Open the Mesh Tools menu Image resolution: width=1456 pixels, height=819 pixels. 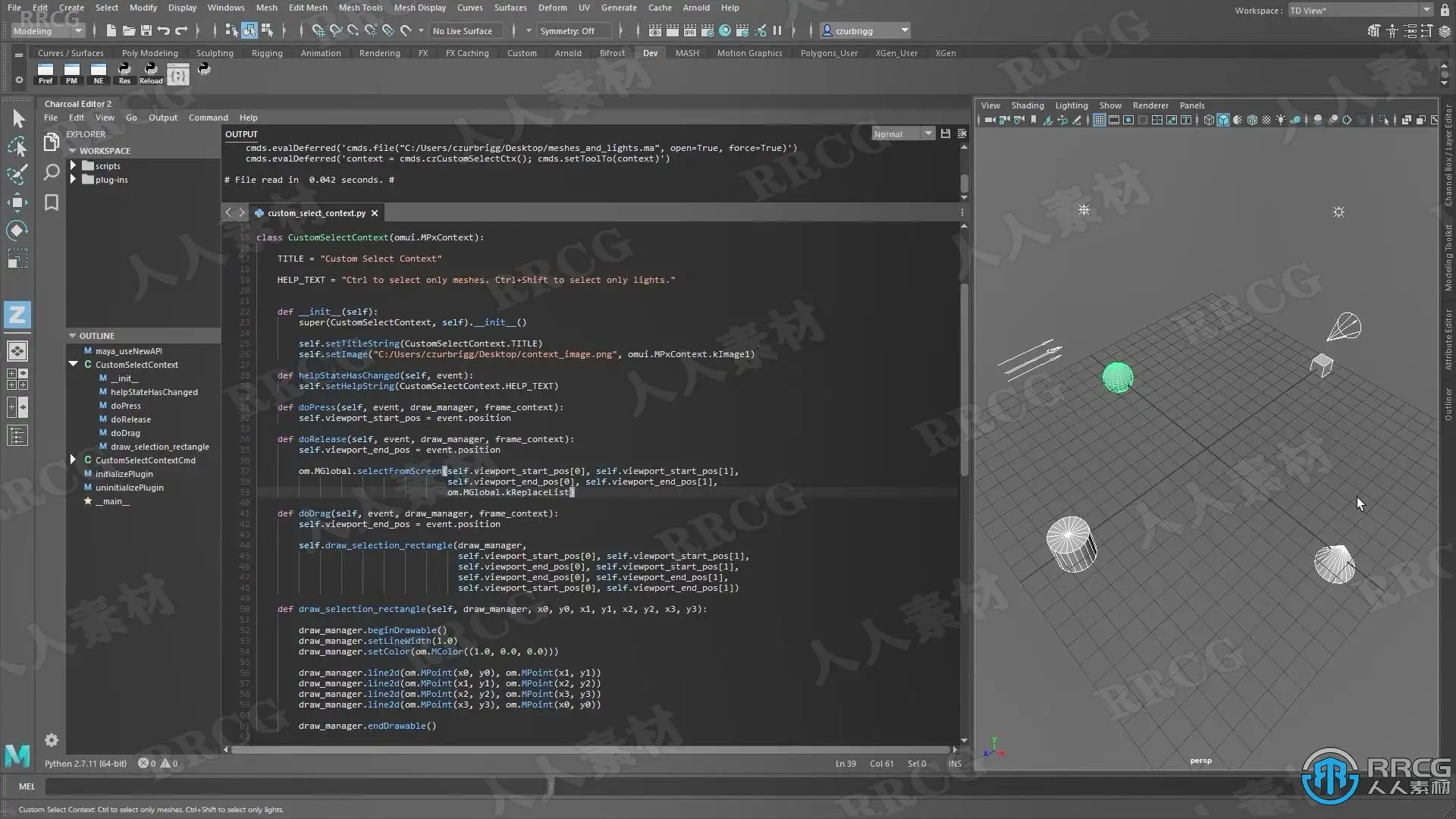point(360,8)
